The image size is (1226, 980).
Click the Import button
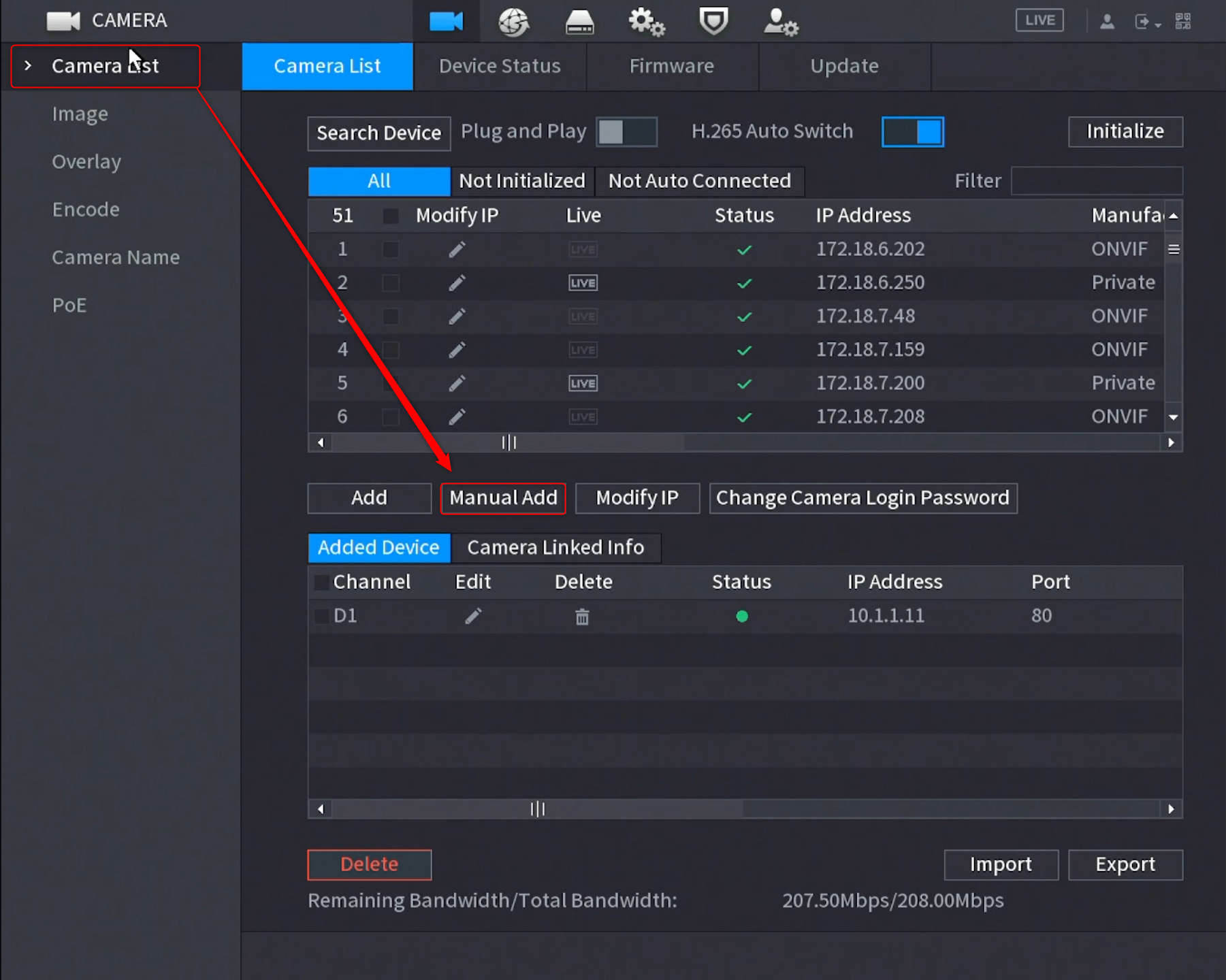(x=1001, y=865)
